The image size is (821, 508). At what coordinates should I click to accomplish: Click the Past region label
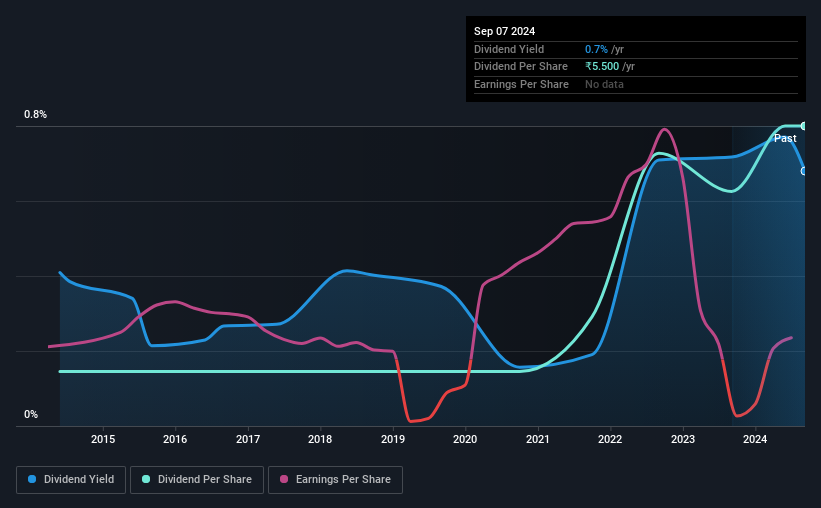point(785,138)
